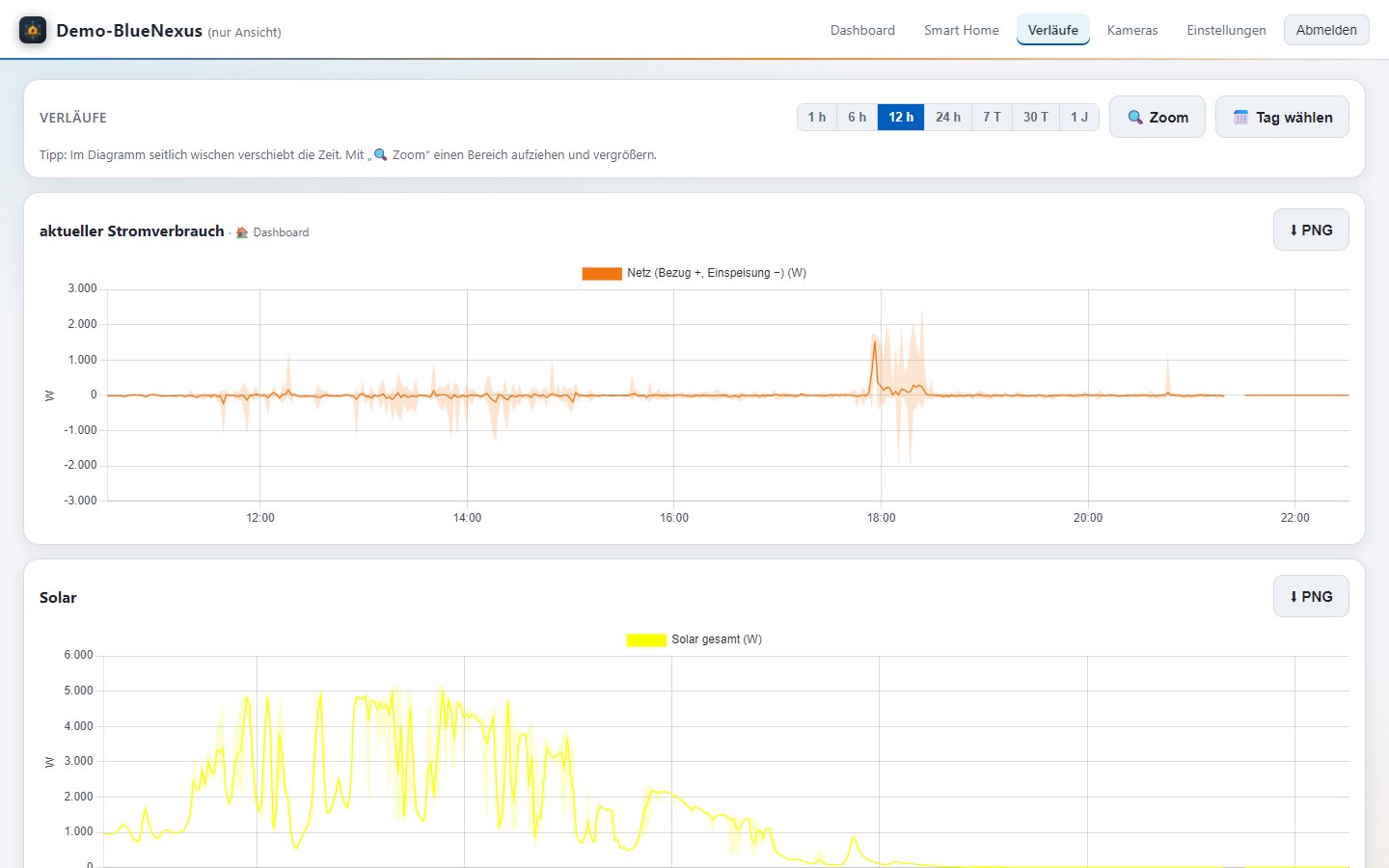The width and height of the screenshot is (1389, 868).
Task: Click the house icon beside Dashboard label
Action: coord(242,232)
